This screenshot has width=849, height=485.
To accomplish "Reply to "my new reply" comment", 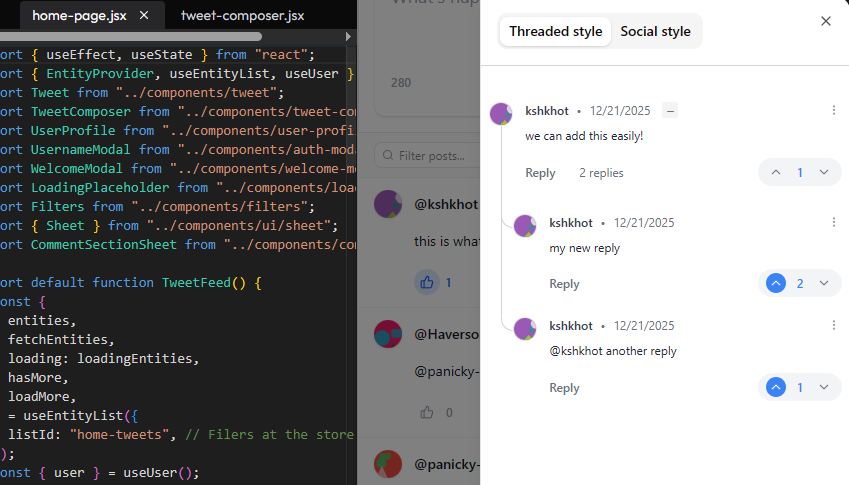I will [564, 284].
